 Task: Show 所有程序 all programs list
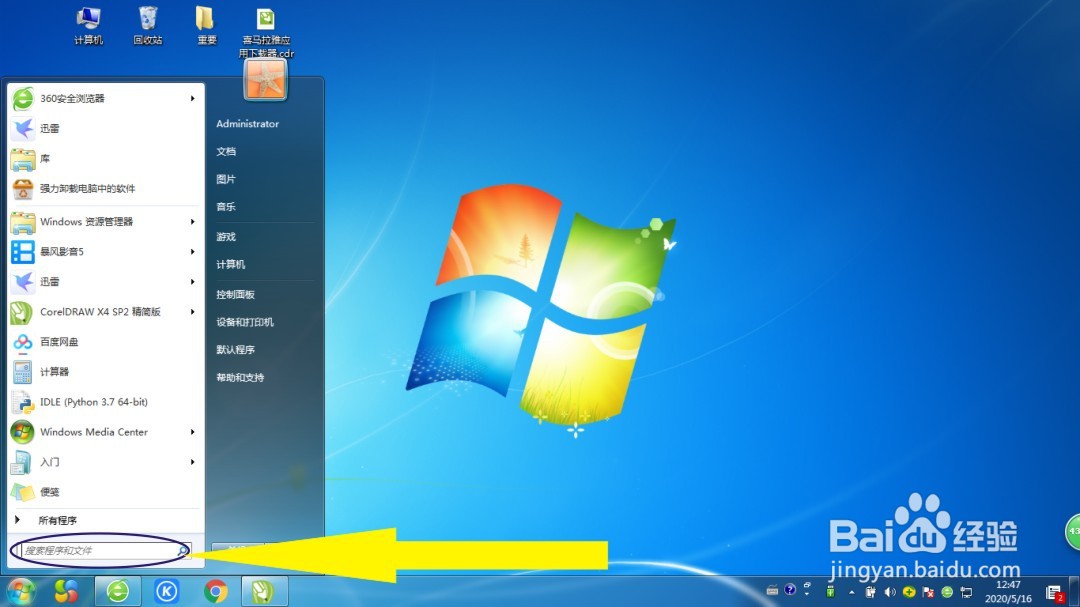(x=105, y=520)
